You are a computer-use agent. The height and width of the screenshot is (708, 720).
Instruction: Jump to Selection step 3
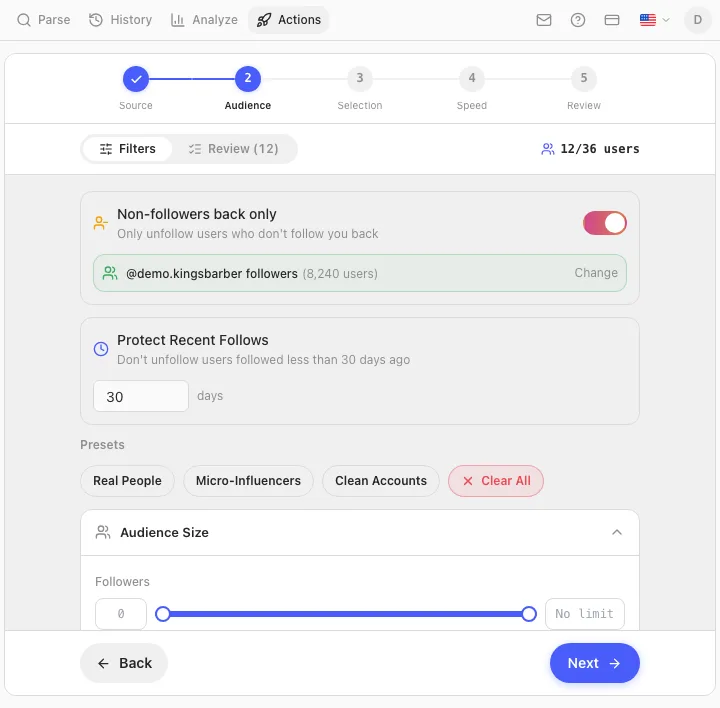pyautogui.click(x=360, y=79)
